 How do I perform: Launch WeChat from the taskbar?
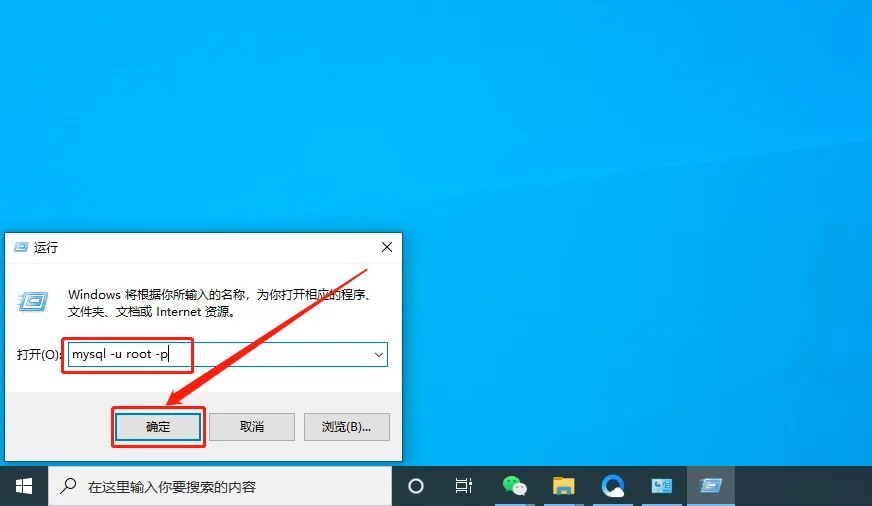click(514, 487)
